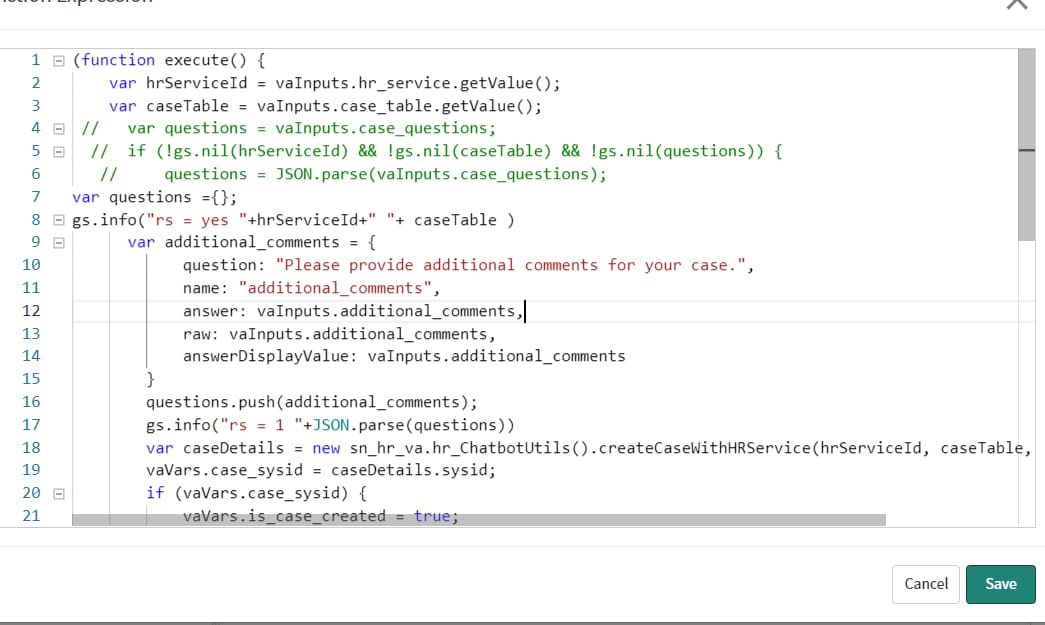Click 'caseTable' variable declaration on line 3

[187, 106]
